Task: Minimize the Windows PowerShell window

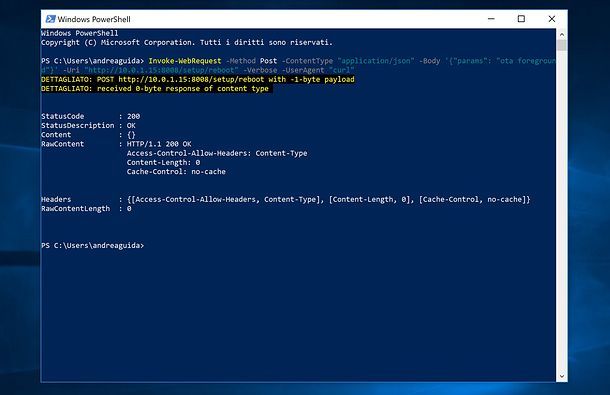Action: pyautogui.click(x=491, y=19)
